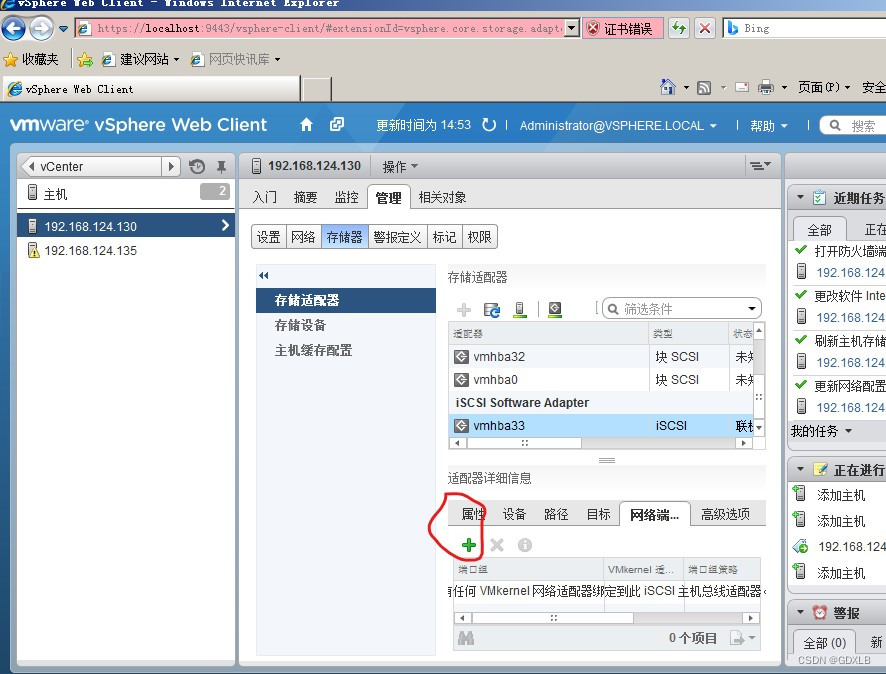Select host 192.168.124.135 in navigator
886x674 pixels.
(x=125, y=250)
